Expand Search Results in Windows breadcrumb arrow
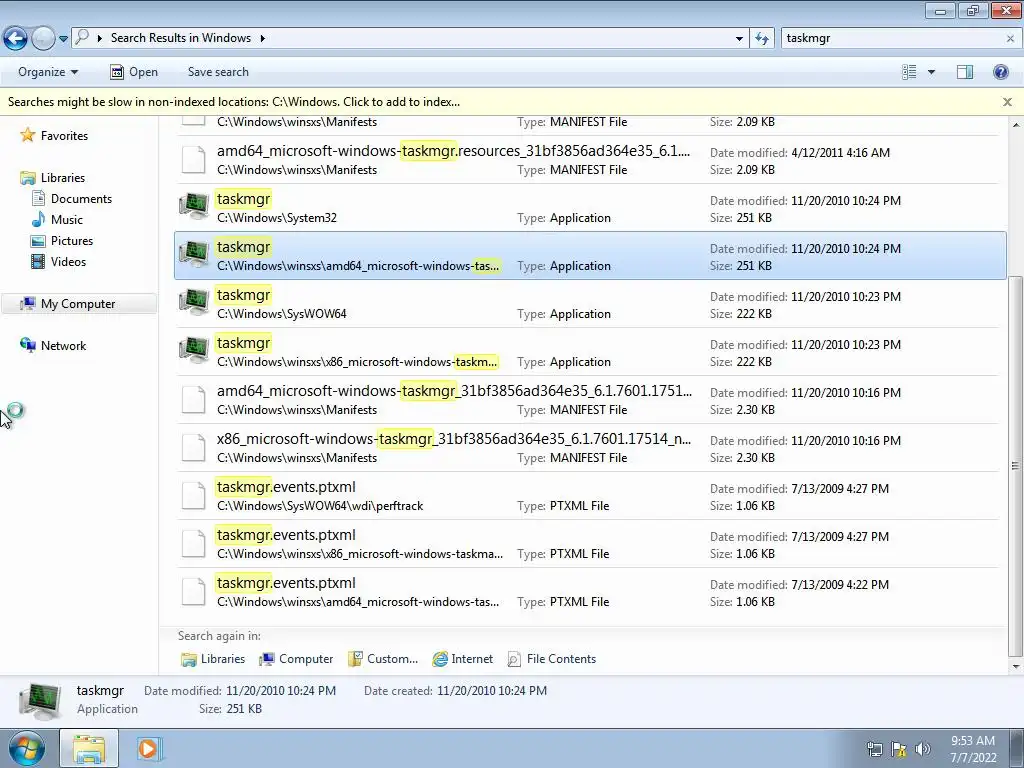Screen dimensions: 1024x768 (x=263, y=38)
